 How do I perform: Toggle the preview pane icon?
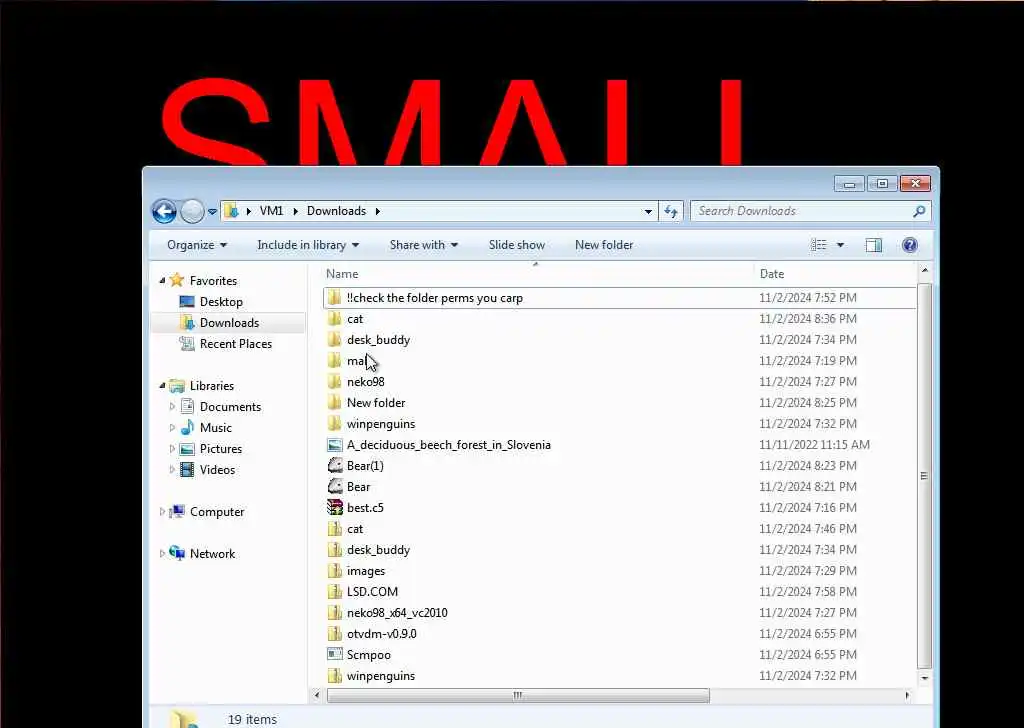(x=874, y=245)
